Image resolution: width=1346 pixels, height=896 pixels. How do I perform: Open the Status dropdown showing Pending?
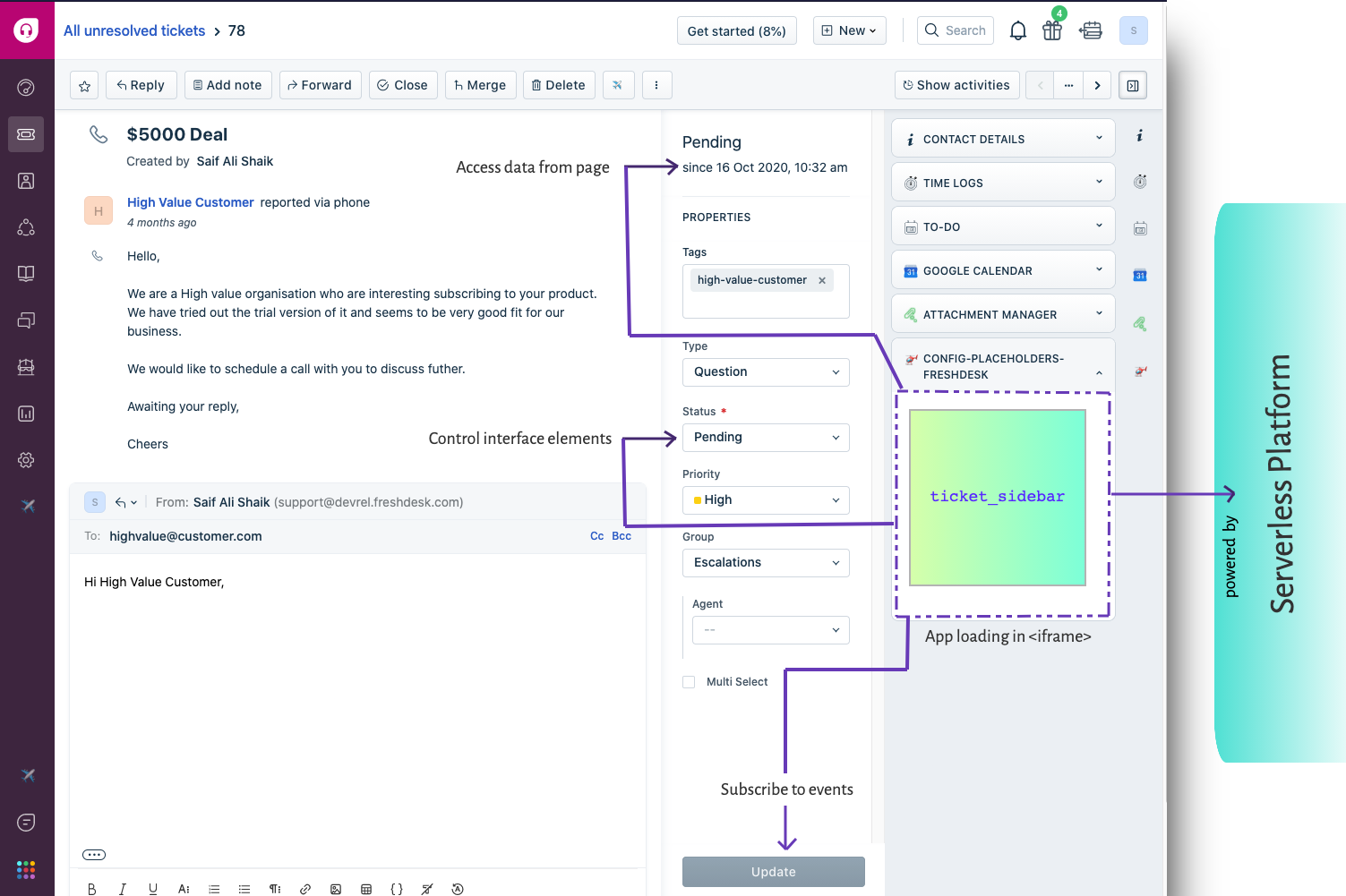pos(766,437)
